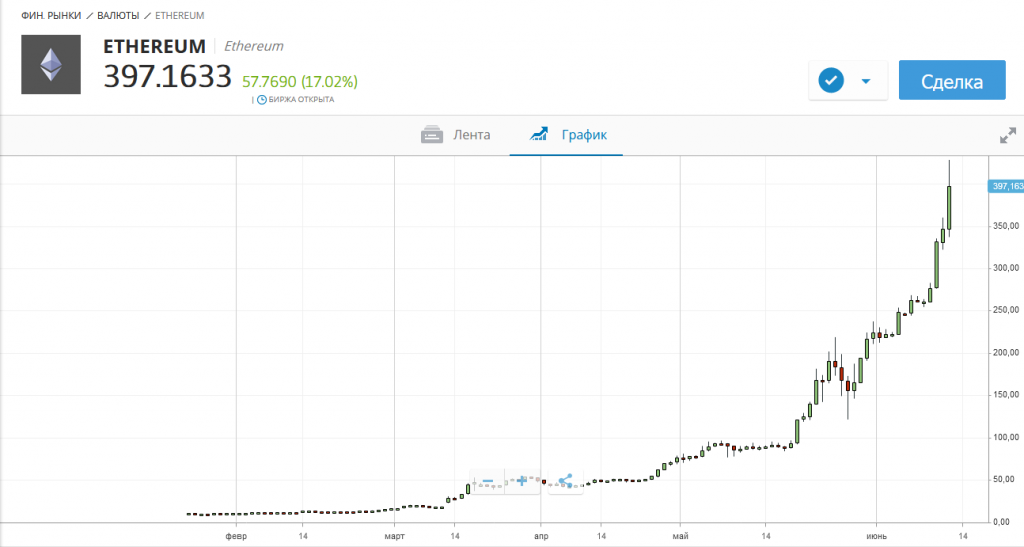Viewport: 1024px width, 547px height.
Task: Click the апр date axis label
Action: 541,537
